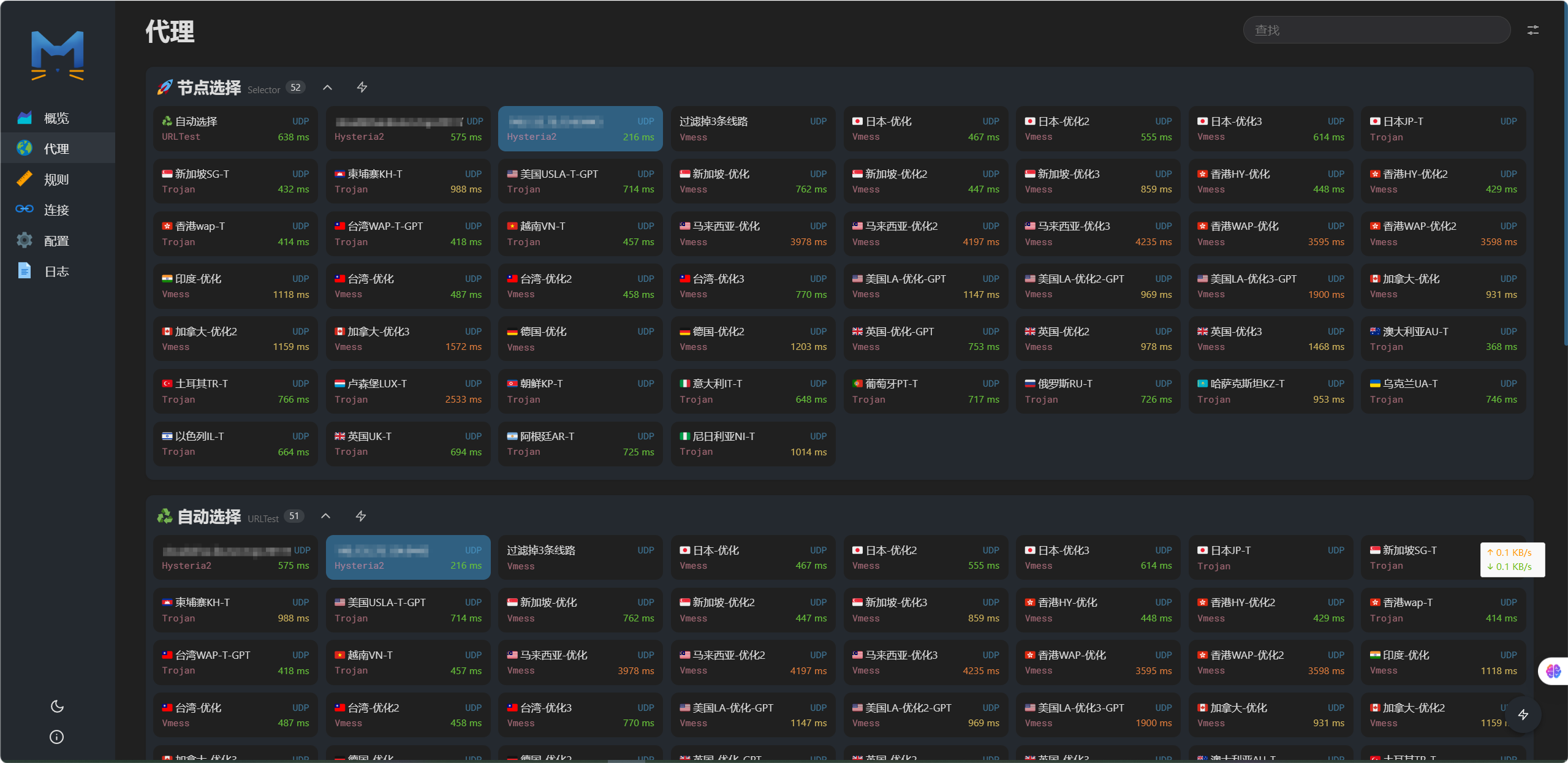This screenshot has width=1568, height=763.
Task: Click the globe icon beside 代理
Action: [25, 148]
